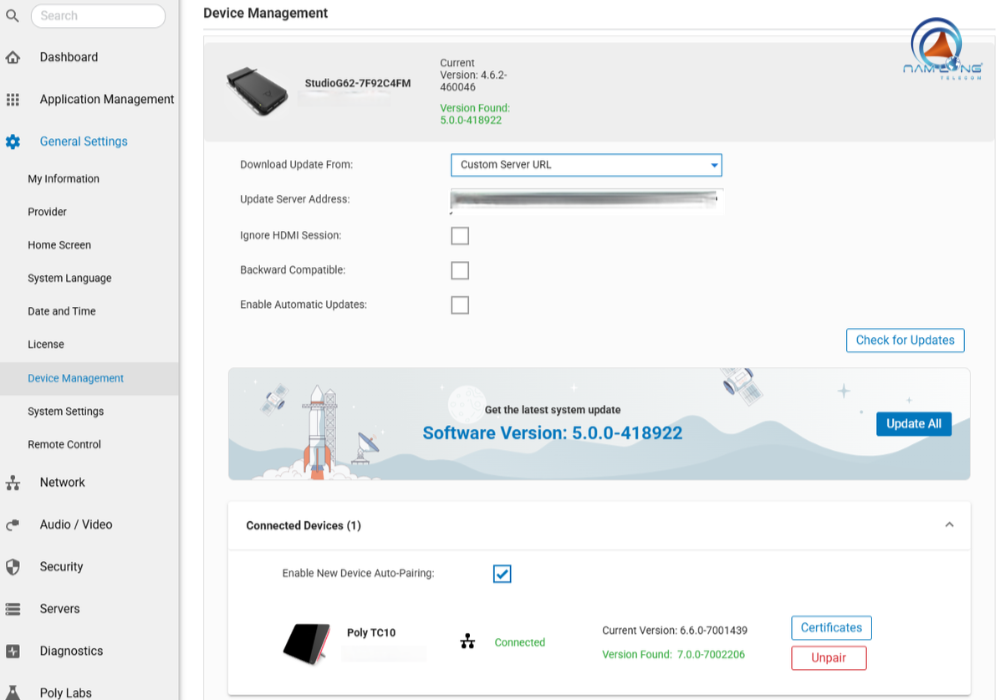Click the Servers stack icon

[13, 609]
